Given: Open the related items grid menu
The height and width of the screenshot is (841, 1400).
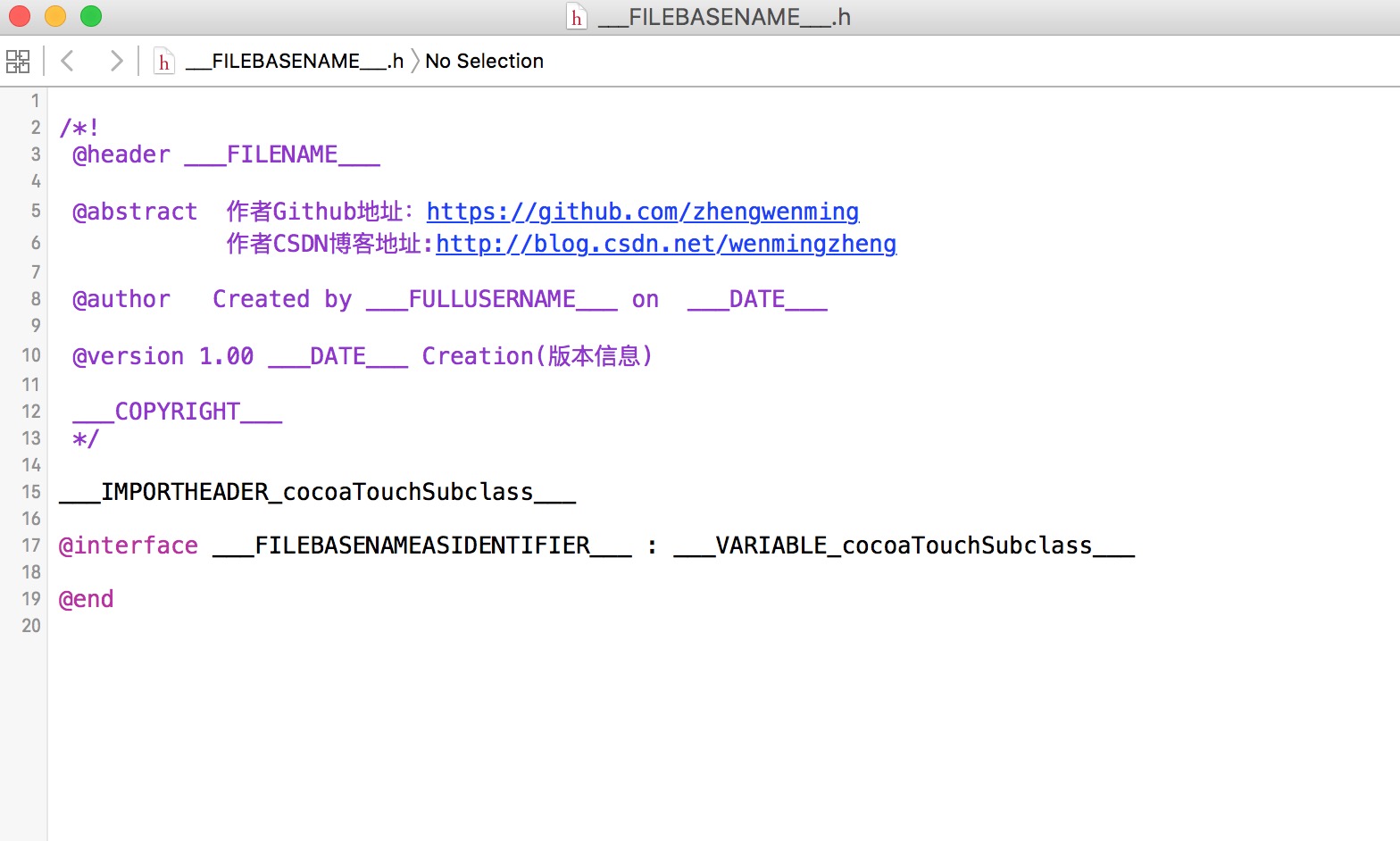Looking at the screenshot, I should pyautogui.click(x=18, y=61).
